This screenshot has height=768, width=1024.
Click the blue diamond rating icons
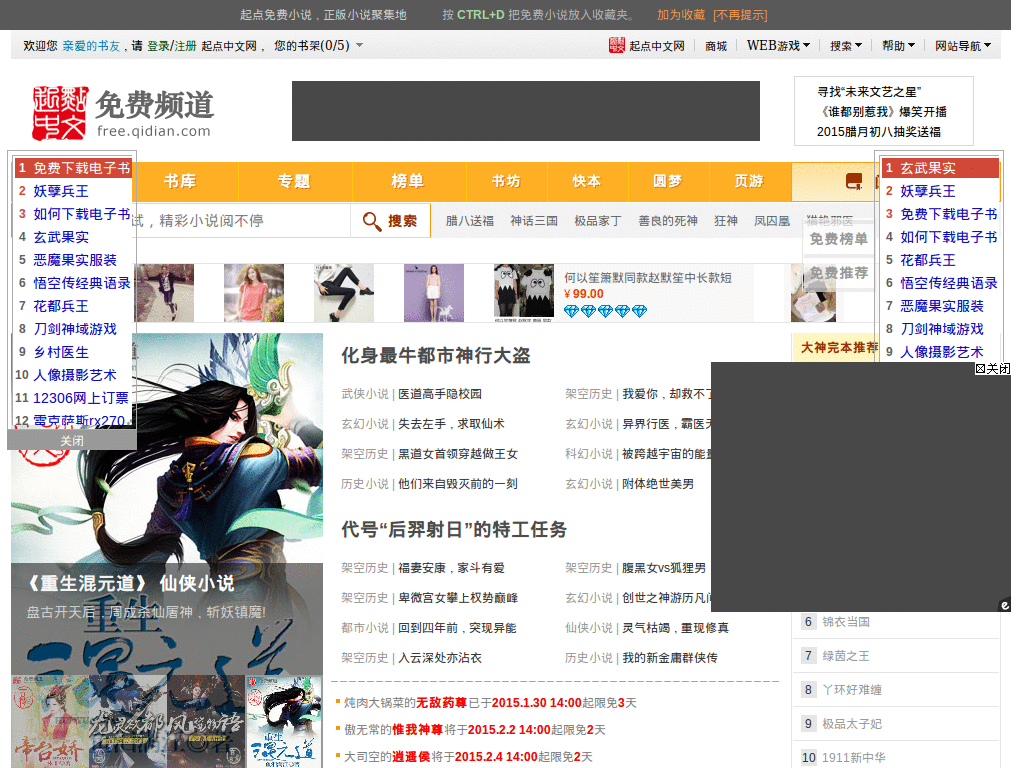(x=605, y=311)
